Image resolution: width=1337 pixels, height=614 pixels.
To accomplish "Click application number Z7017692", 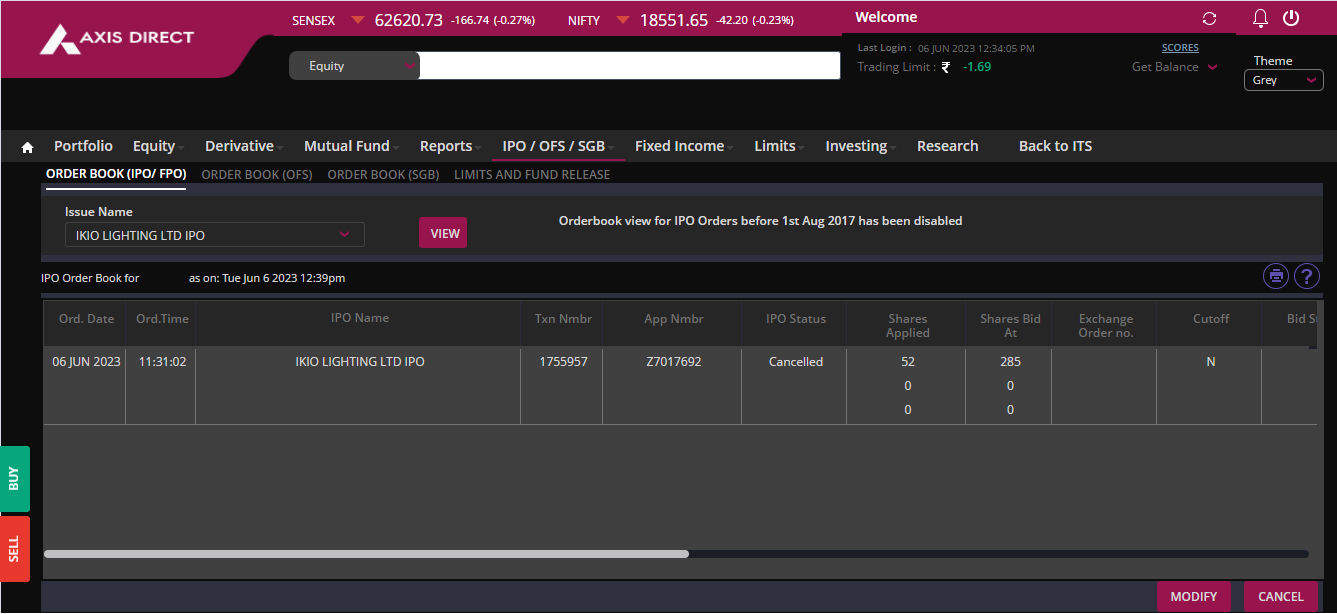I will pos(674,362).
